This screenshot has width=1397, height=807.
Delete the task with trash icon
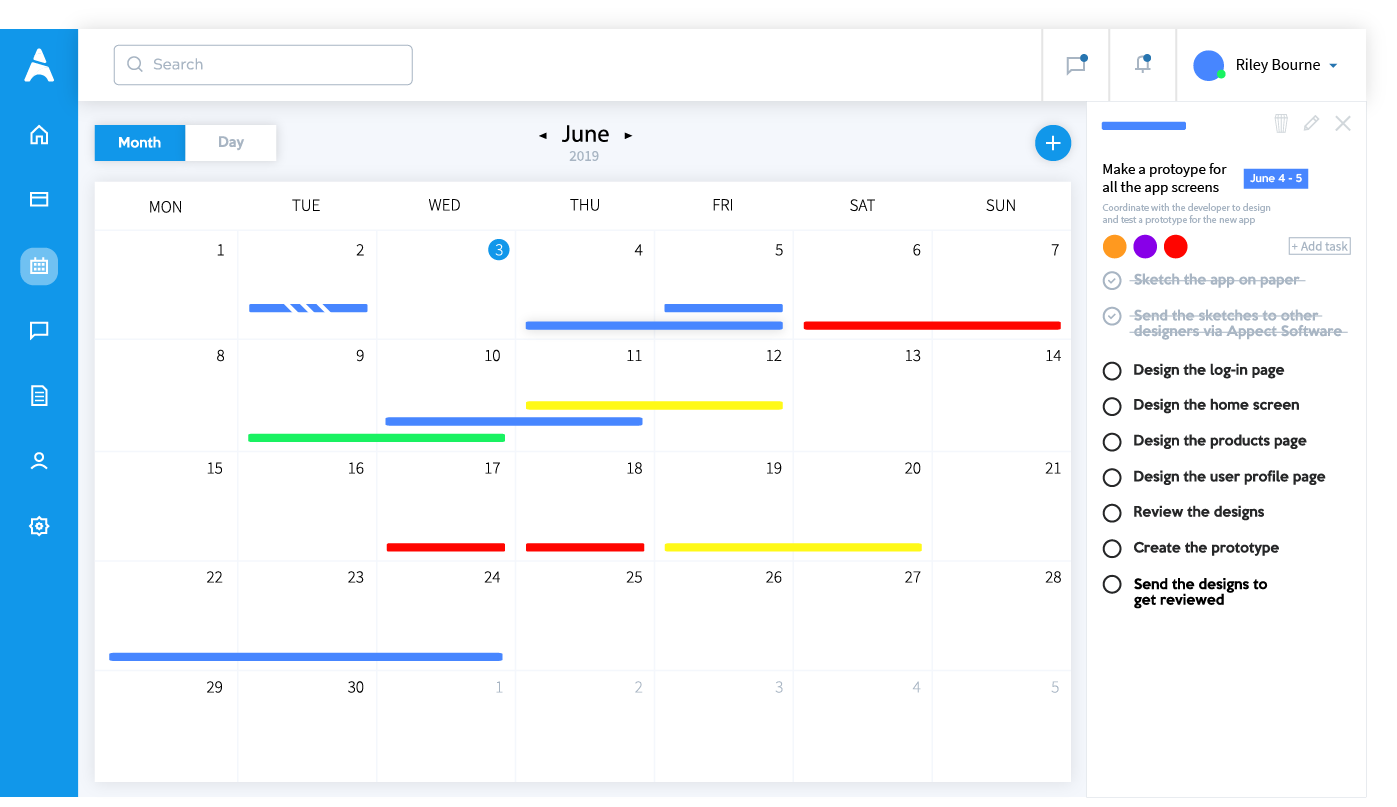1281,123
